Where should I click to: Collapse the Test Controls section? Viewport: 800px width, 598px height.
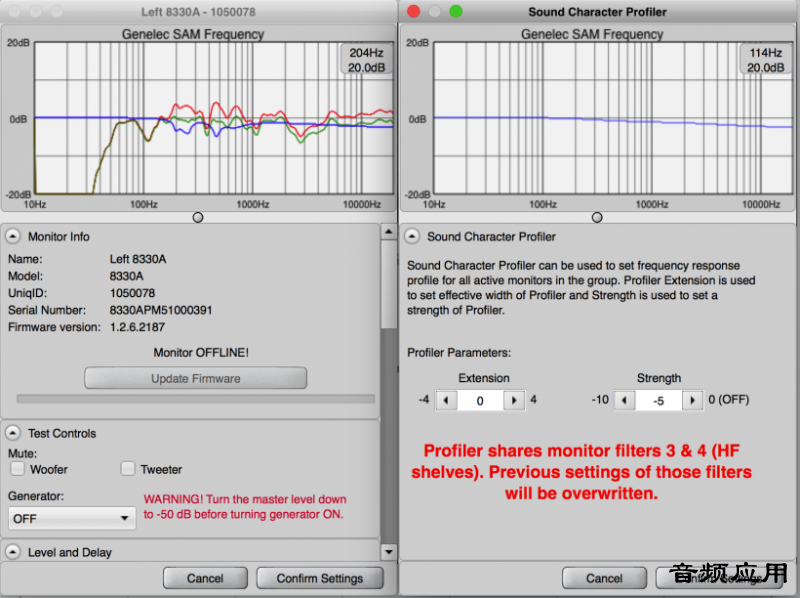point(13,433)
